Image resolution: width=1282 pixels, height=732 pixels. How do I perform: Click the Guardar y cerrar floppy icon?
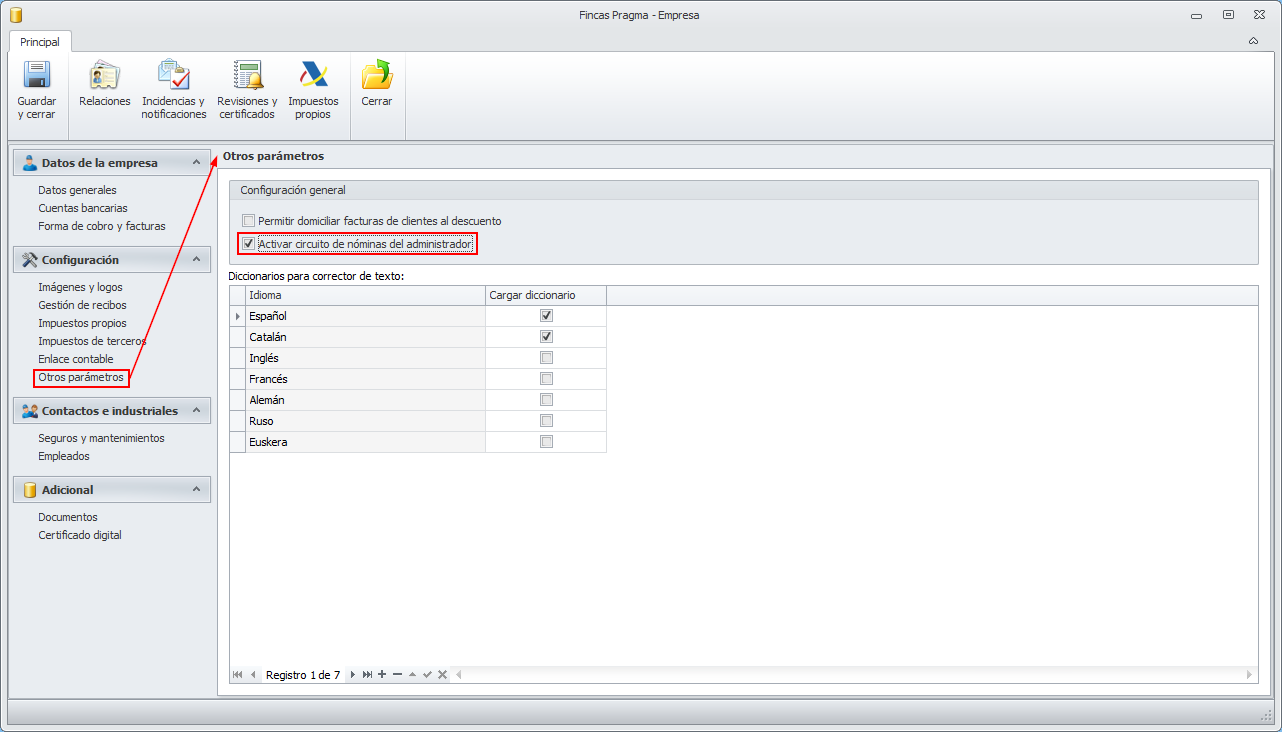tap(37, 76)
